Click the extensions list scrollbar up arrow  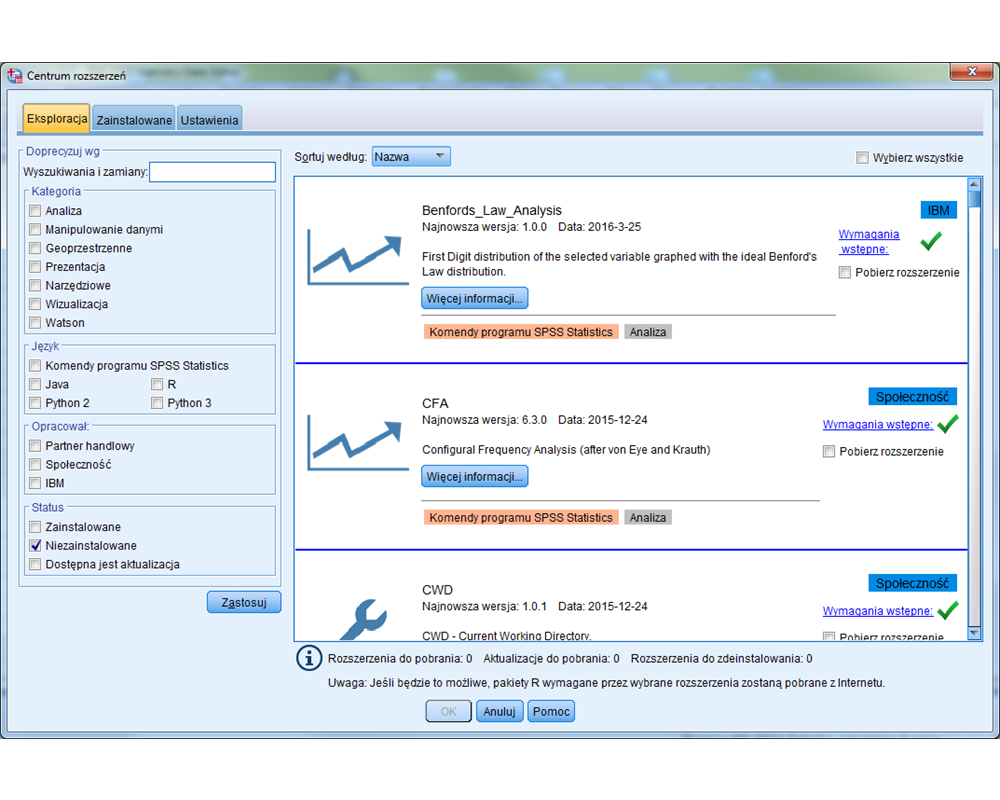click(x=974, y=184)
